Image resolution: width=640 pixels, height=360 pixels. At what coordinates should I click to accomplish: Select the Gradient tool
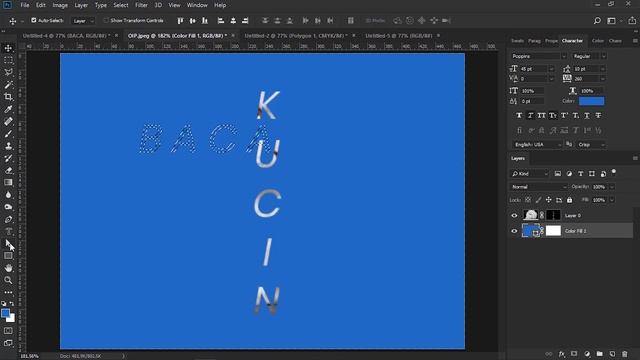(8, 182)
